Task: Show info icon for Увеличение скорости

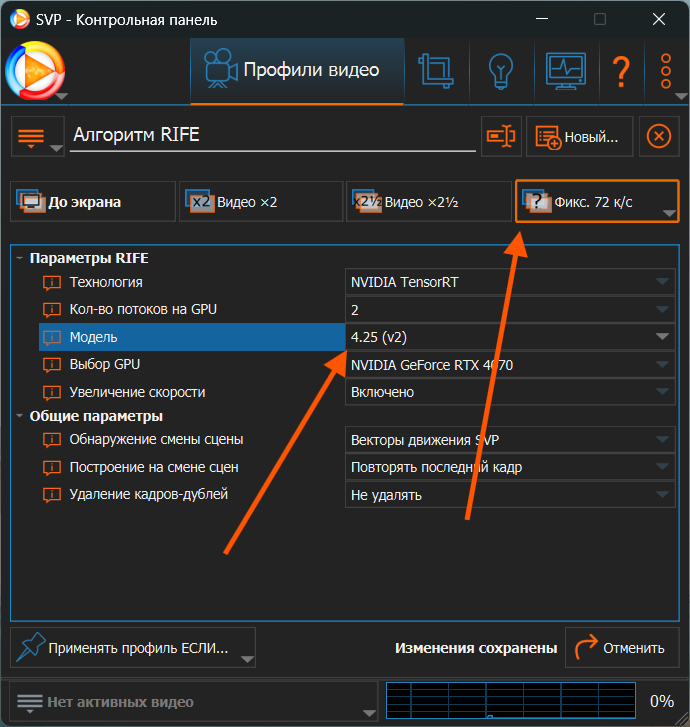Action: 52,392
